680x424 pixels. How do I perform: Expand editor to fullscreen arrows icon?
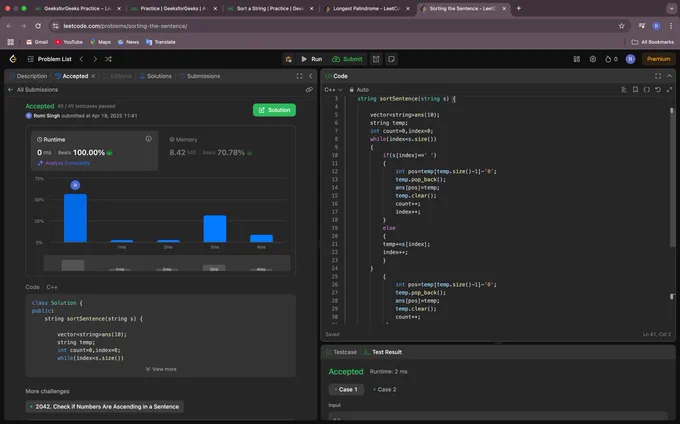click(669, 90)
